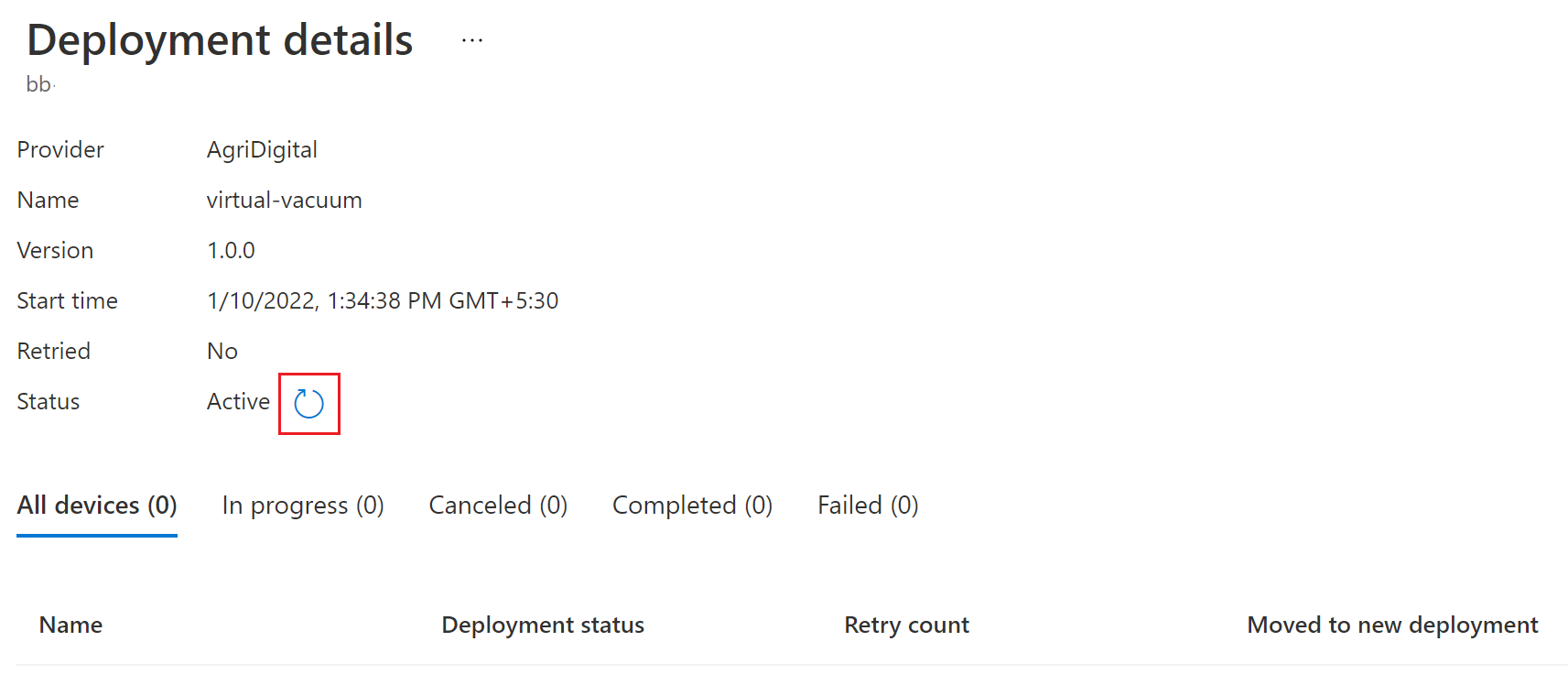The height and width of the screenshot is (685, 1568).
Task: Click the Status field label
Action: coord(49,401)
